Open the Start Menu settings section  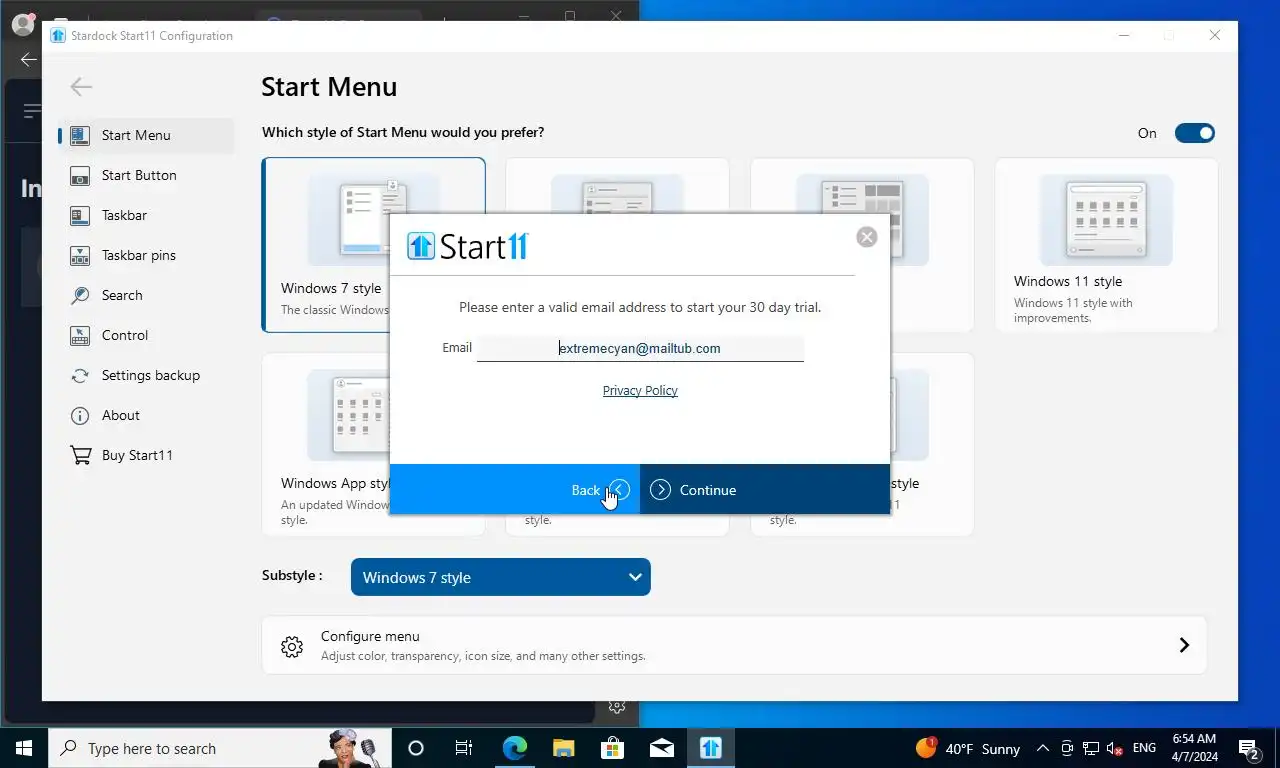tap(146, 135)
